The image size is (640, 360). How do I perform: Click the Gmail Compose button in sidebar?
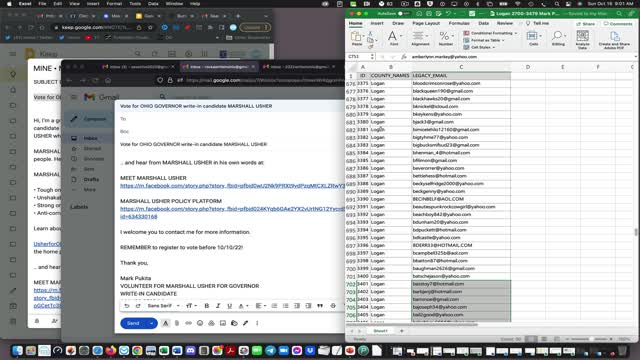coord(89,119)
